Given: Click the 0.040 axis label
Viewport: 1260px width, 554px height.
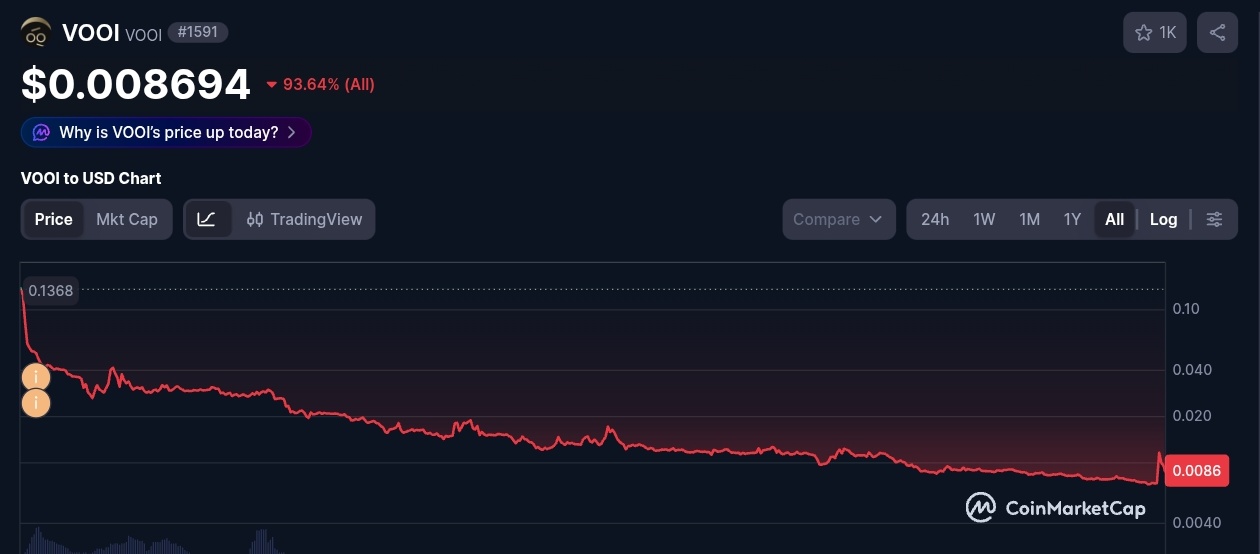Looking at the screenshot, I should (x=1192, y=370).
